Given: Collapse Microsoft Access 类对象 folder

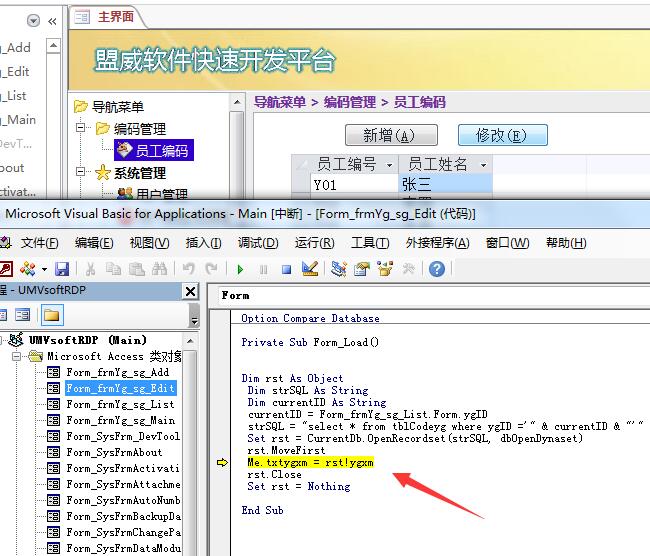Looking at the screenshot, I should (x=17, y=356).
